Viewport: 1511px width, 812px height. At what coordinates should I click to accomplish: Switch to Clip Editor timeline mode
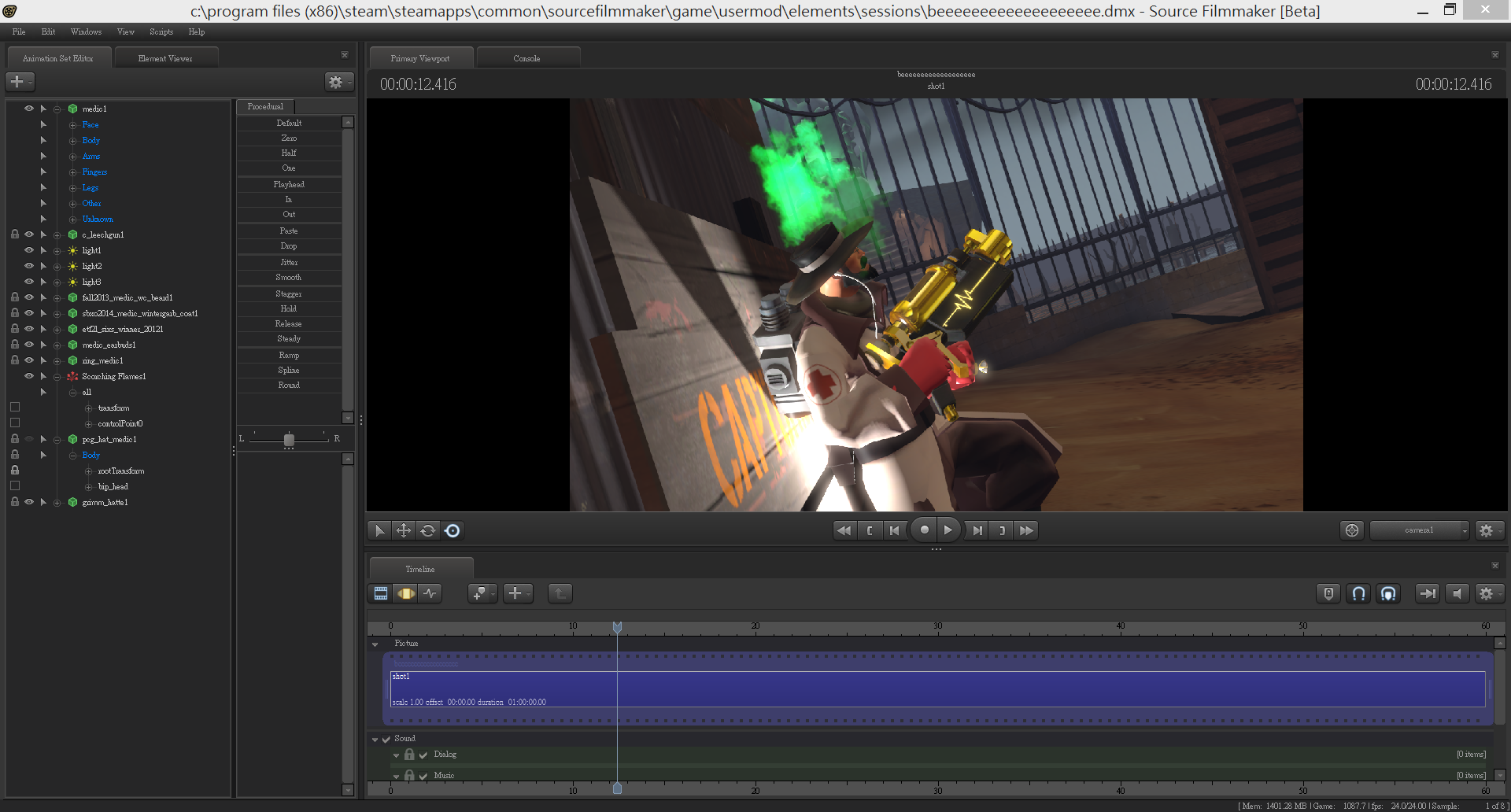tap(381, 593)
